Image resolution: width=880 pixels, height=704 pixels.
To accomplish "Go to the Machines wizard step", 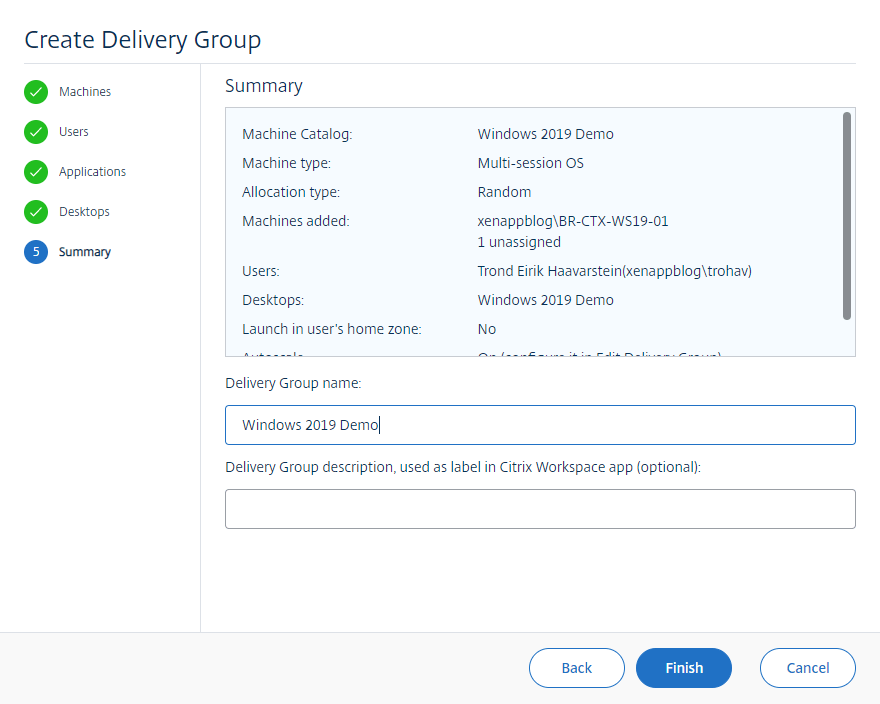I will [85, 92].
